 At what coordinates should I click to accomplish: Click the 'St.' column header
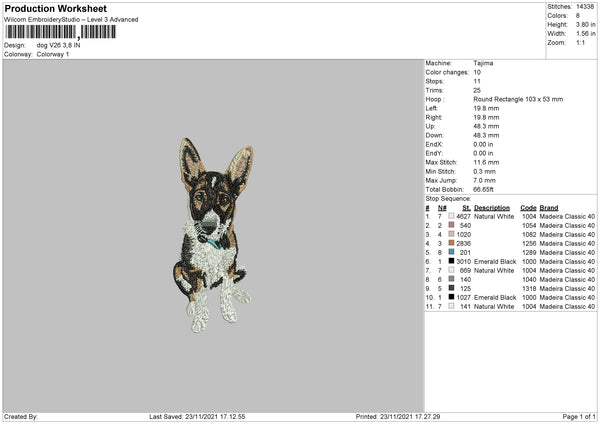466,208
